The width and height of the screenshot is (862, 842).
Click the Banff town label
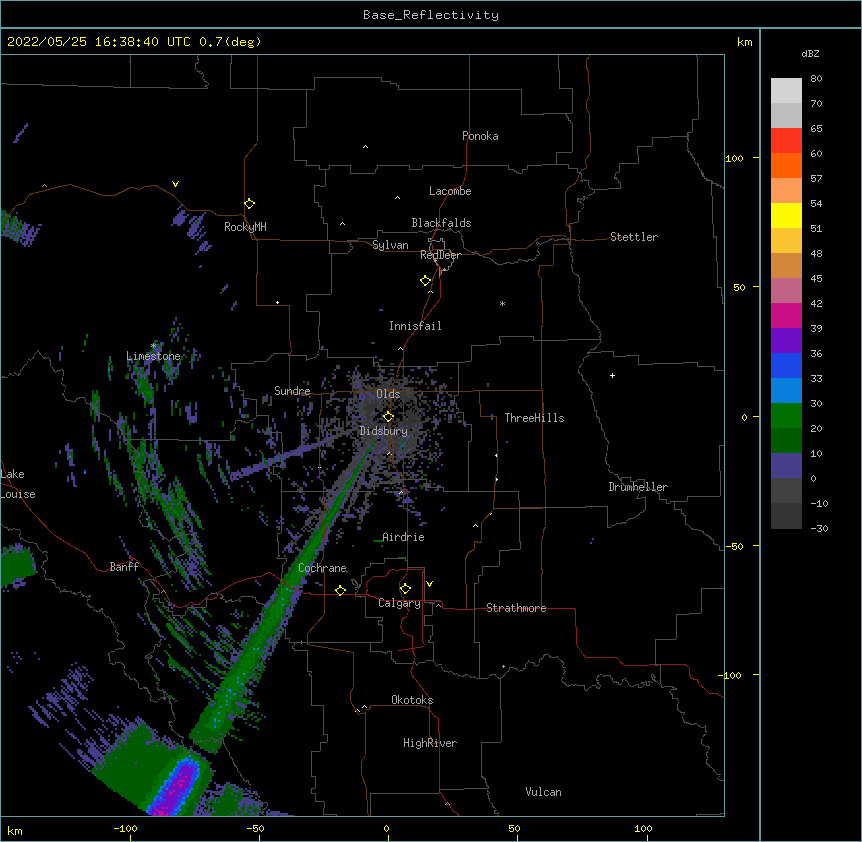click(124, 567)
